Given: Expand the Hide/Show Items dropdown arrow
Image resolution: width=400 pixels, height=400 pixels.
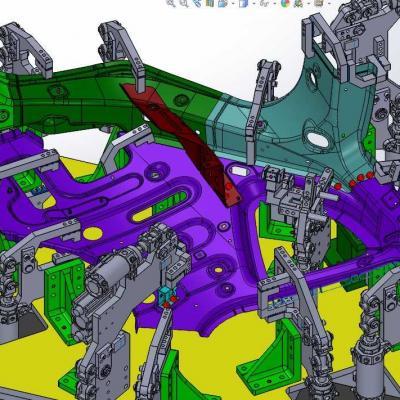Looking at the screenshot, I should (275, 3).
